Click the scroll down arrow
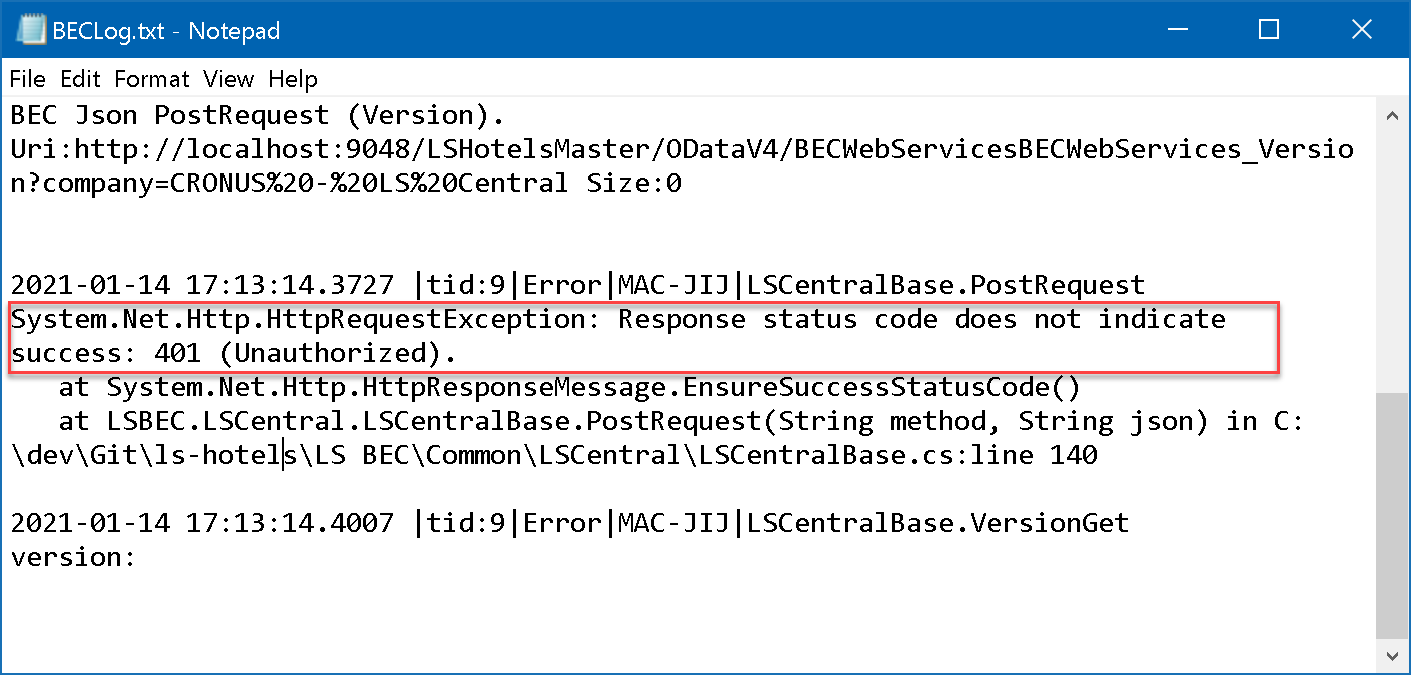Screen dimensions: 1411x675 (1389, 655)
